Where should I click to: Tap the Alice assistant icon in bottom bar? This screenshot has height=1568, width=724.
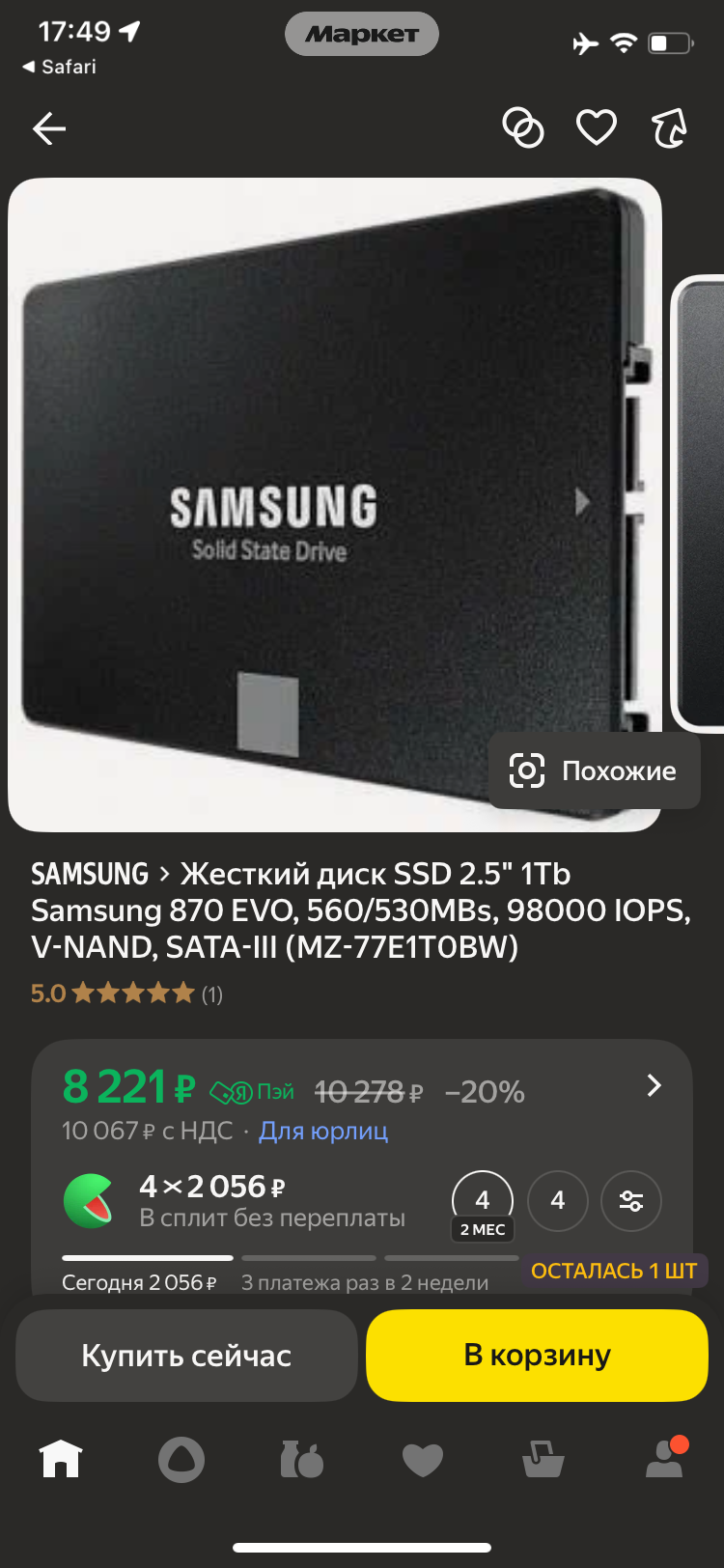(181, 1459)
